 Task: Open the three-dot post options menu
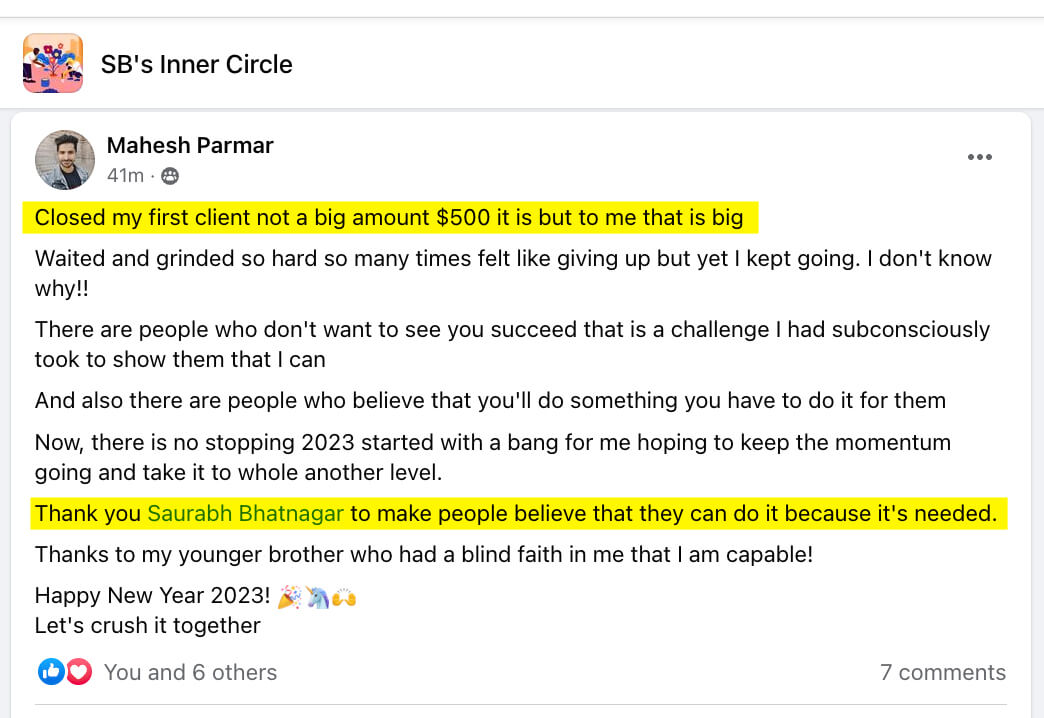[x=979, y=157]
